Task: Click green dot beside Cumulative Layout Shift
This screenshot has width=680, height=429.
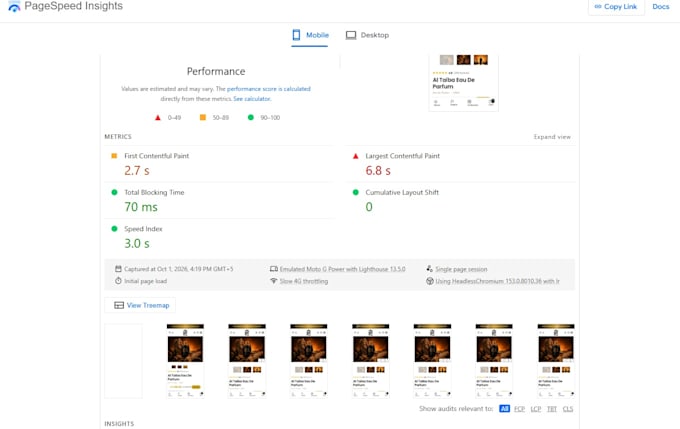Action: (356, 192)
